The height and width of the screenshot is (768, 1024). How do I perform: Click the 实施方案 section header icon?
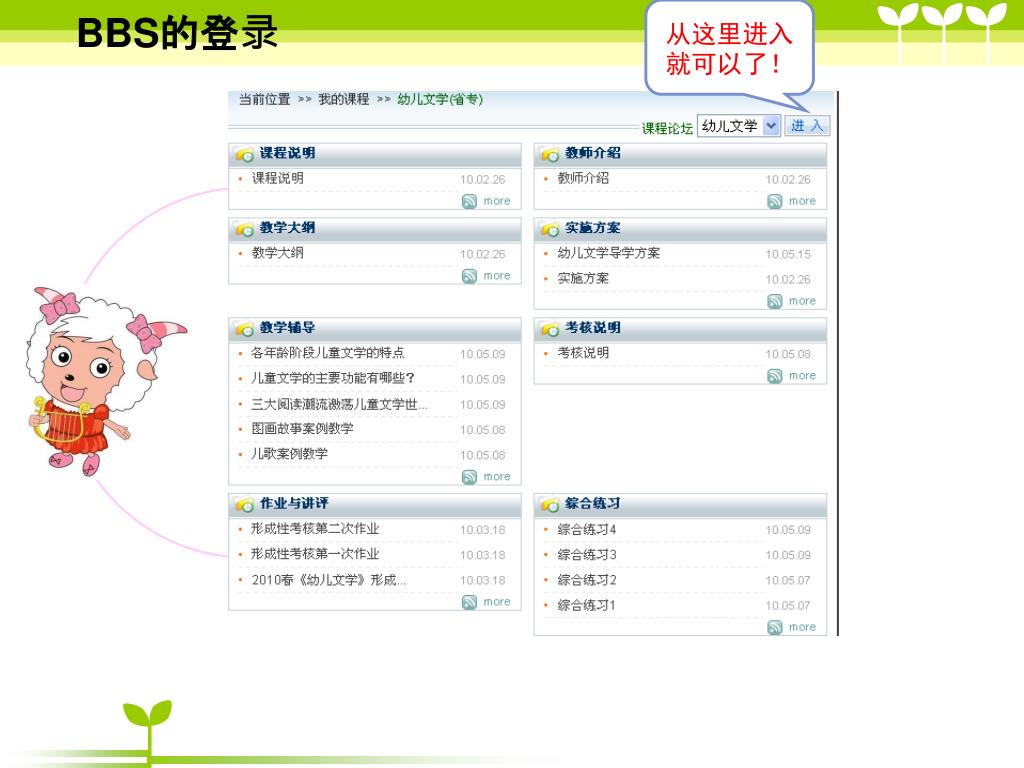pos(550,229)
